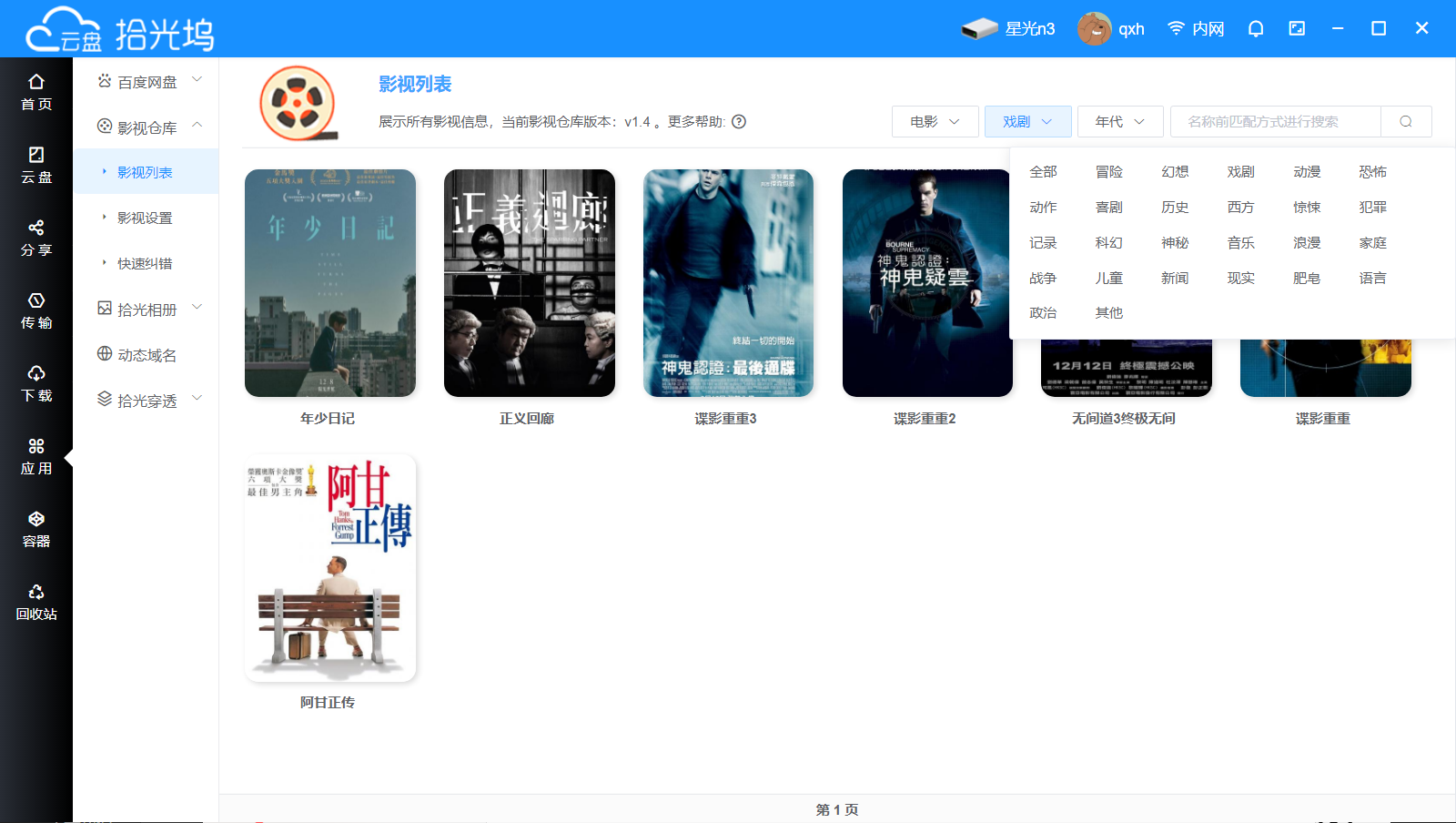Collapse the 影视仓库 chevron

[197, 126]
